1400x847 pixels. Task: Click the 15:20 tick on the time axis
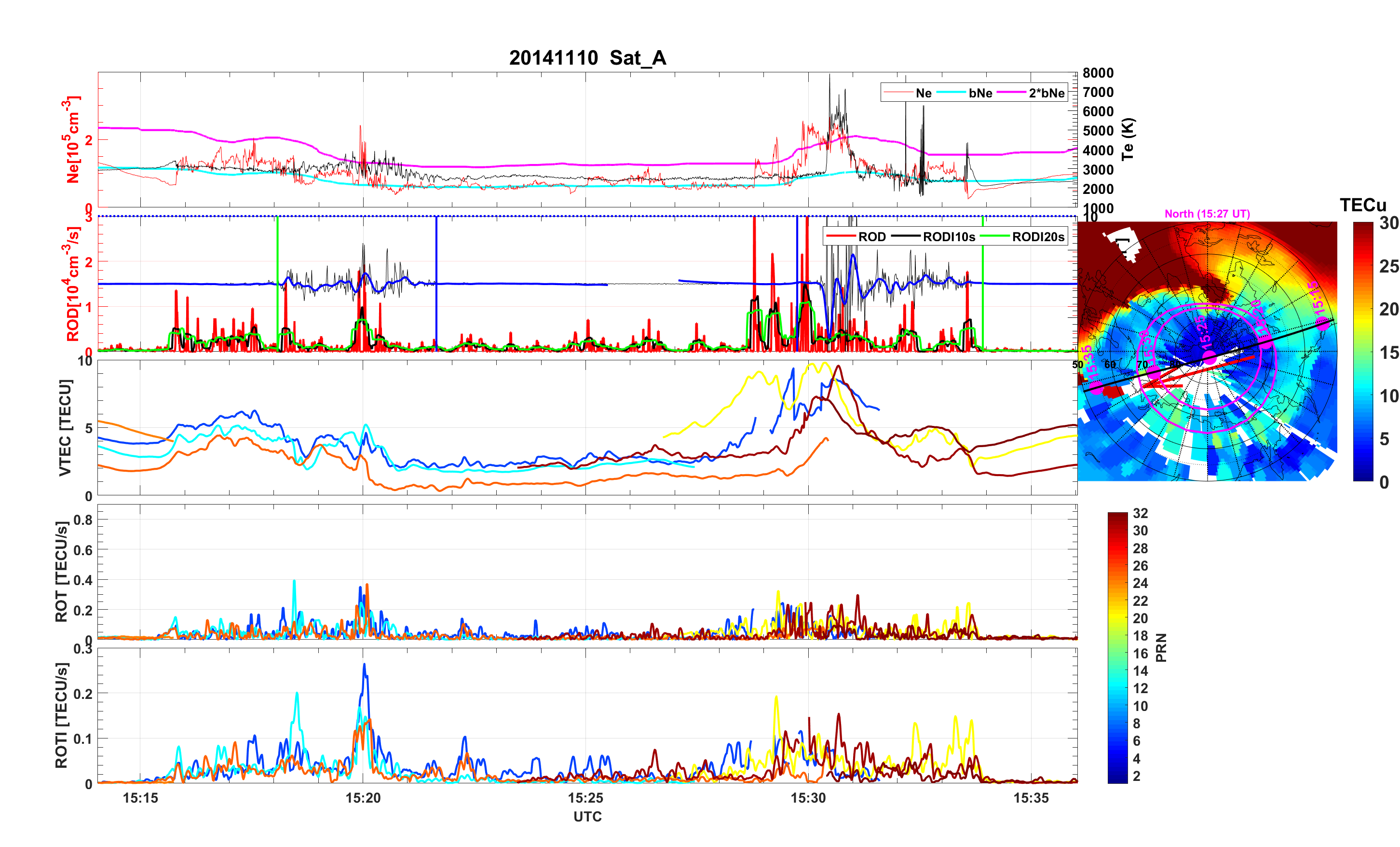point(363,798)
